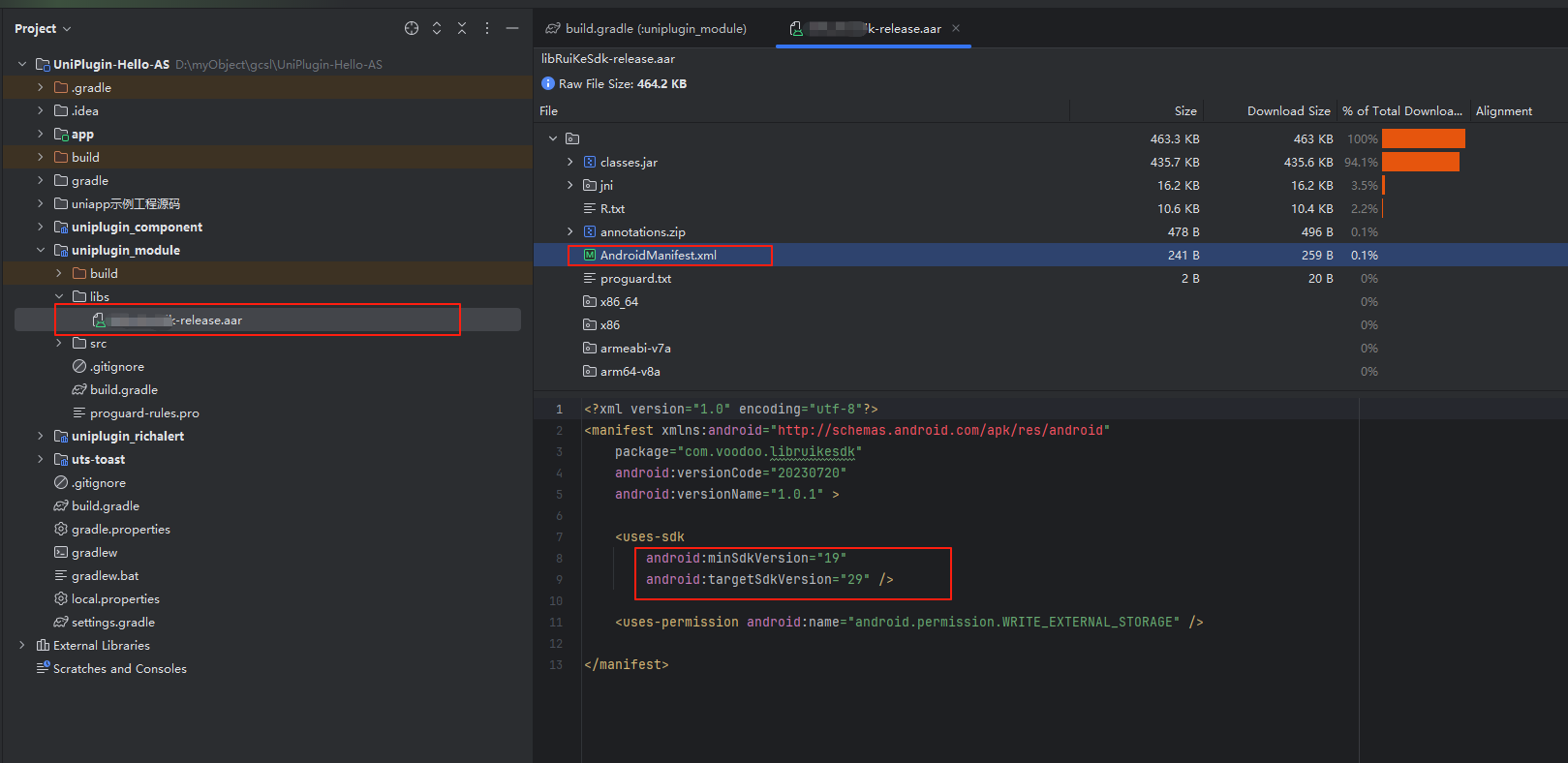Click the WRITE_EXTERNAL_STORAGE permission line

908,622
